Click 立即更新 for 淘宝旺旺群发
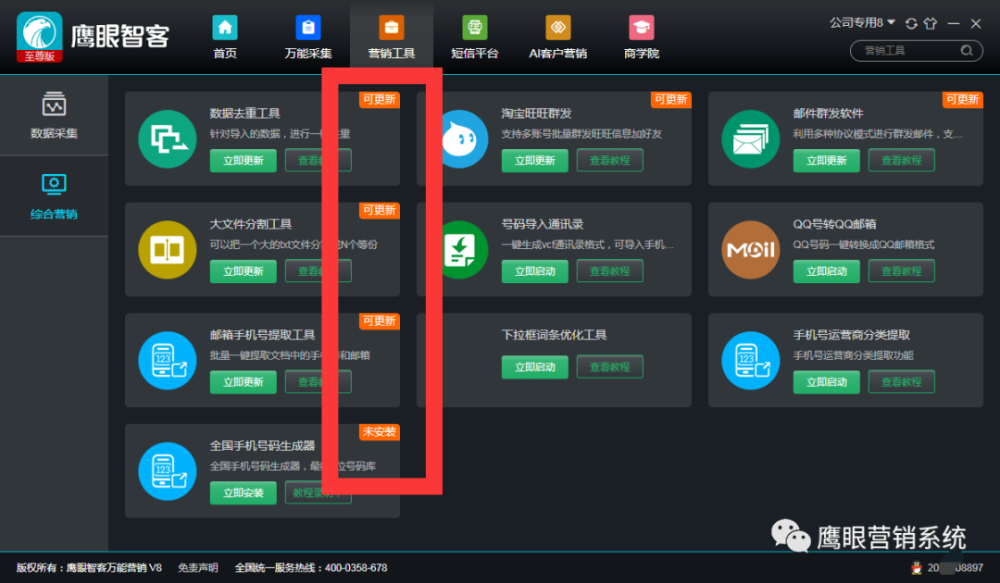The image size is (1000, 583). click(x=534, y=161)
